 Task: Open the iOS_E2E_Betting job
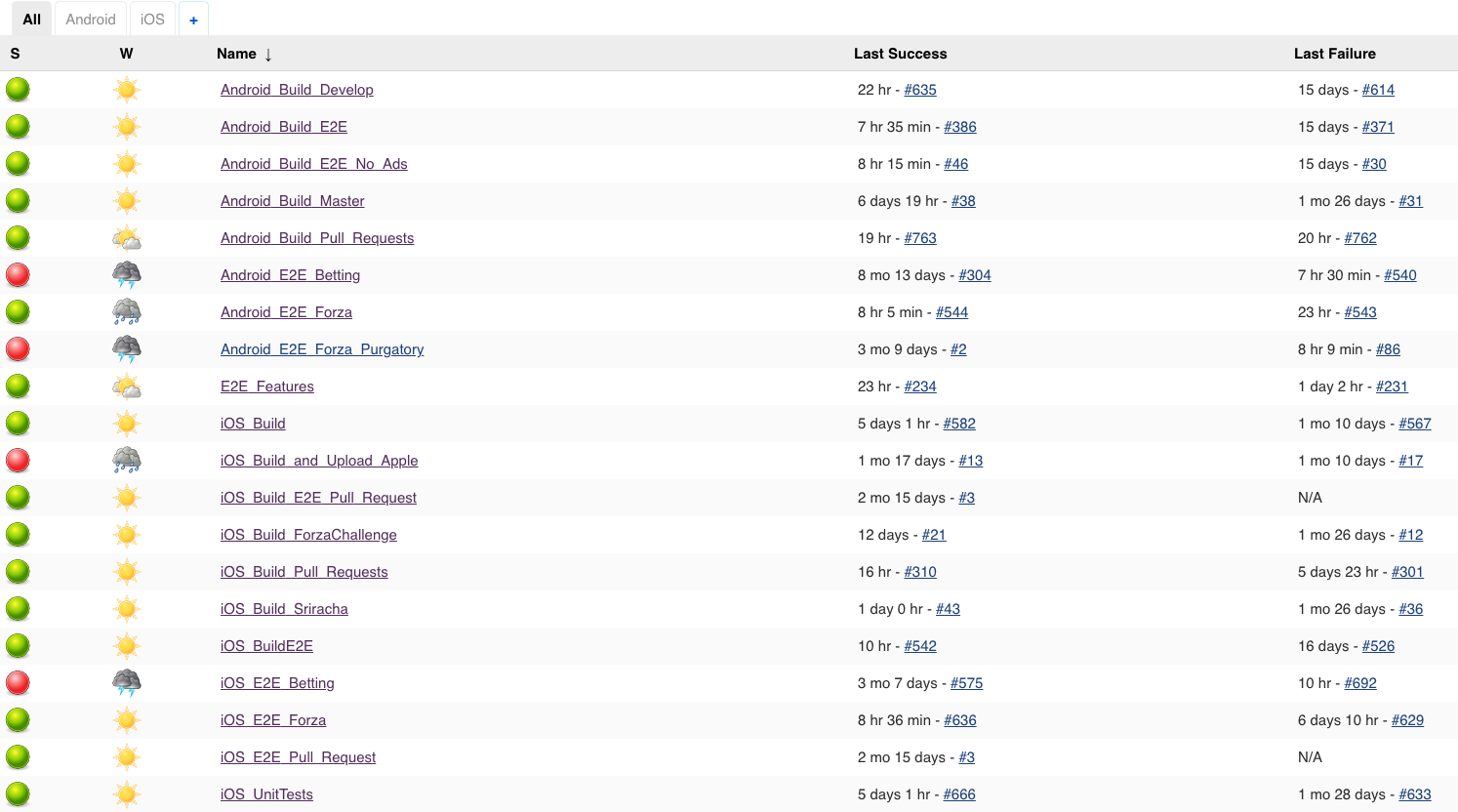[277, 683]
